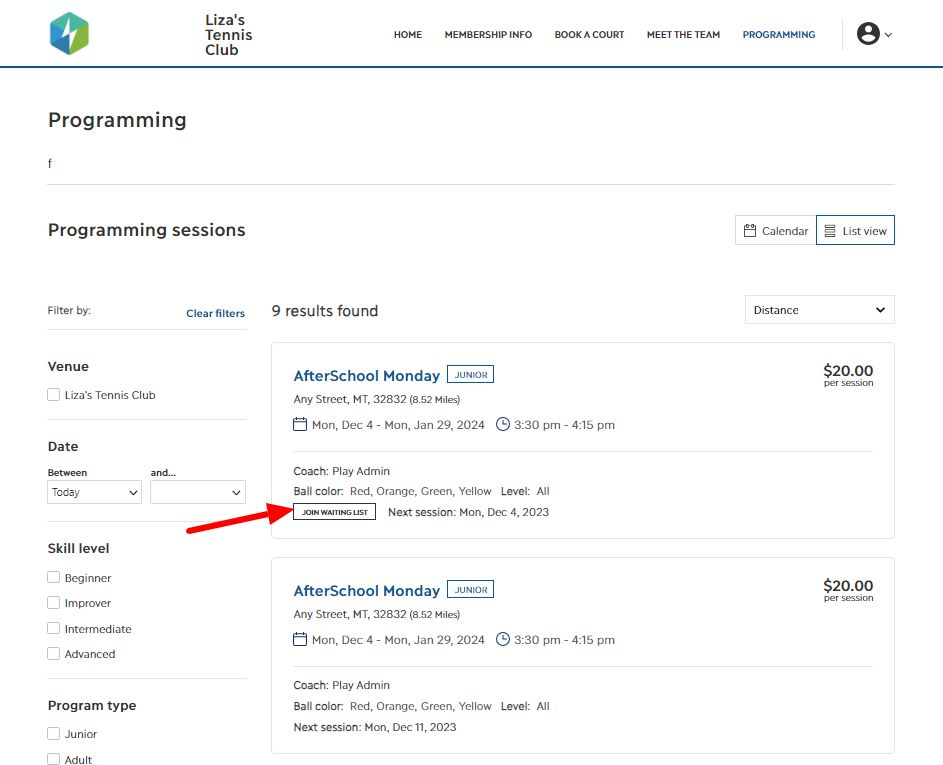Enable the Liza's Tennis Club venue checkbox
Viewport: 943px width, 765px height.
click(53, 394)
